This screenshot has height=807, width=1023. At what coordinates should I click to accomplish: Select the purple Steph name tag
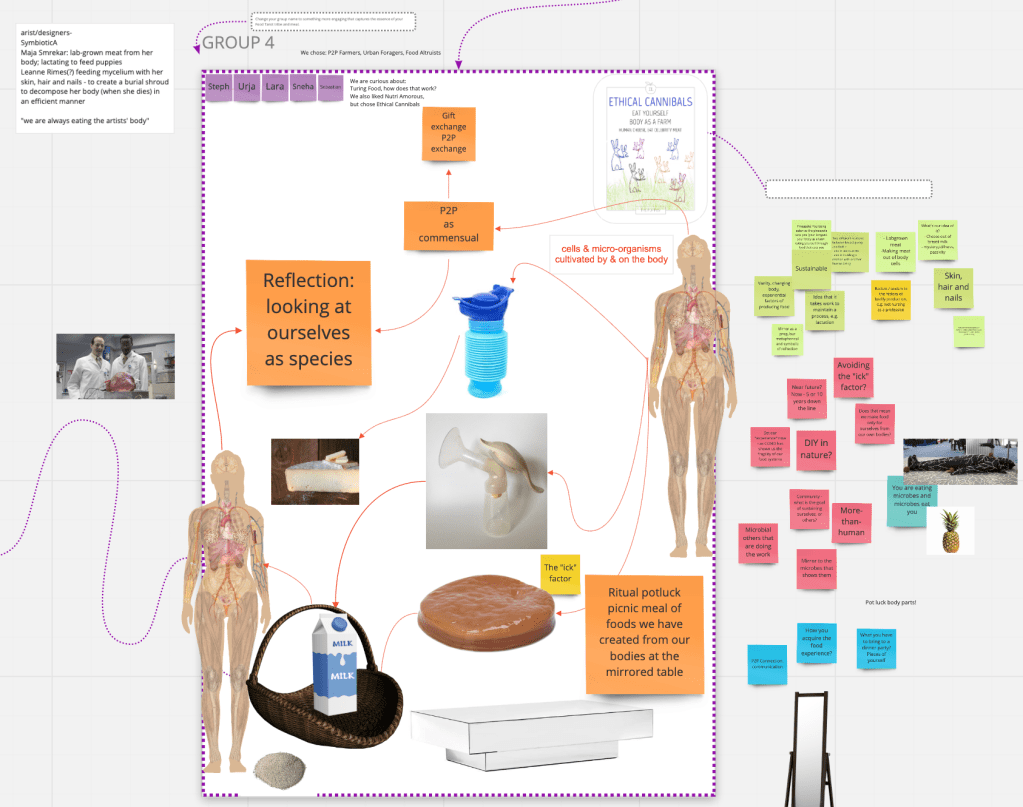point(218,87)
